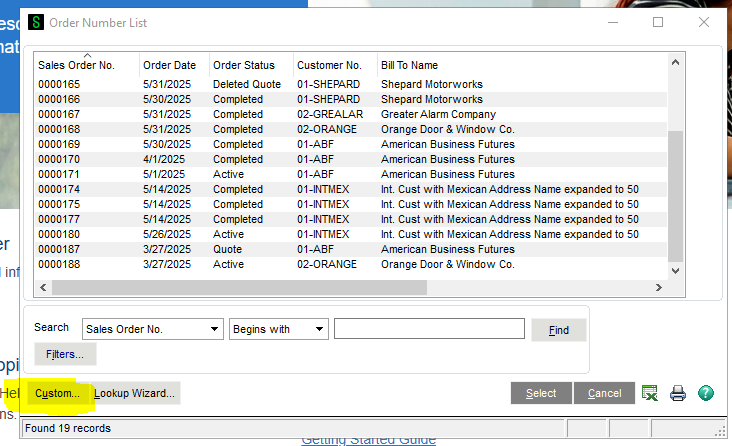
Task: Click the Custom... button
Action: coord(57,393)
